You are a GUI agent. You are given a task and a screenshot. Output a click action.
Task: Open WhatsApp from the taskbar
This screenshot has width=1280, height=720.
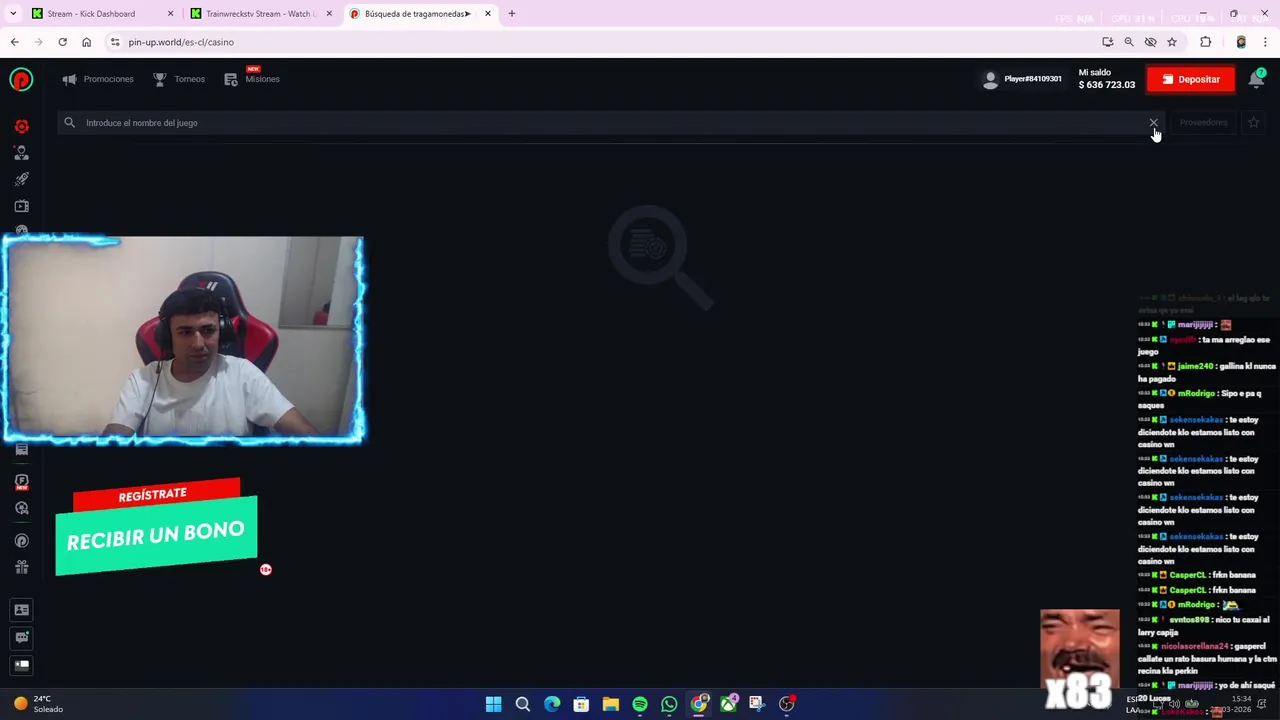[x=669, y=704]
